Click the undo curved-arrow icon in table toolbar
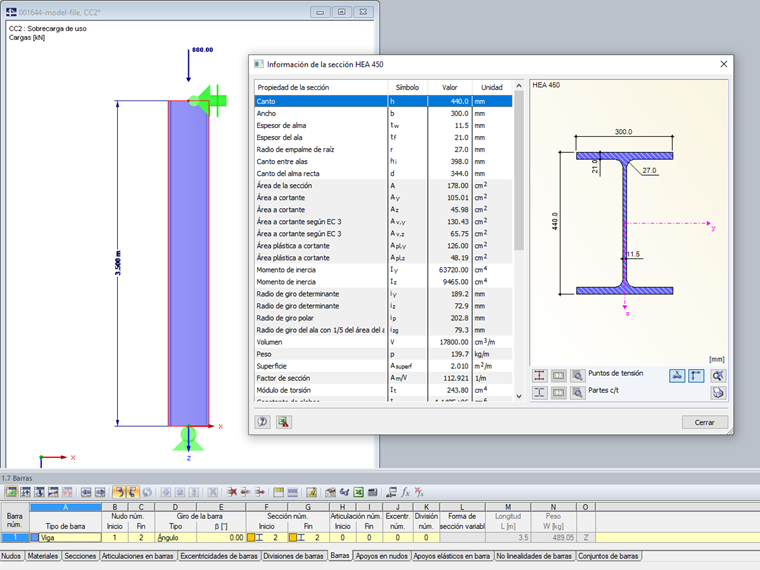The image size is (760, 570). pos(118,492)
